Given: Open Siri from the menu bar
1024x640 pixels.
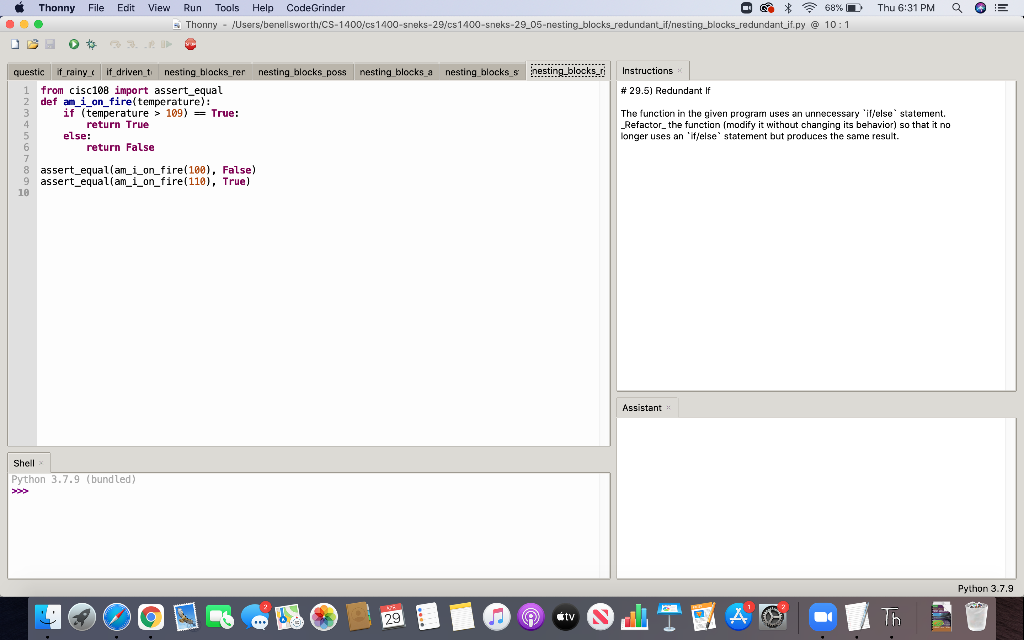Looking at the screenshot, I should 980,8.
